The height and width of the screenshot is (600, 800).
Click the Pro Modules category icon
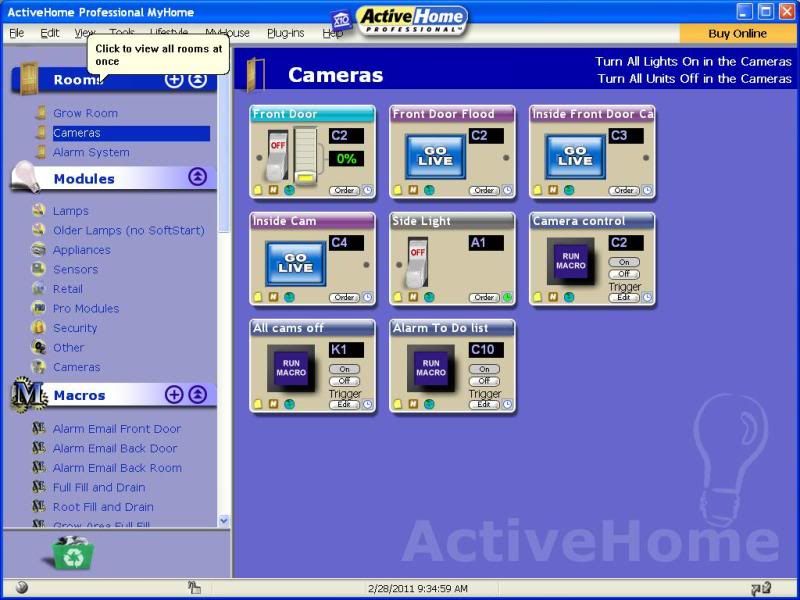(x=38, y=308)
